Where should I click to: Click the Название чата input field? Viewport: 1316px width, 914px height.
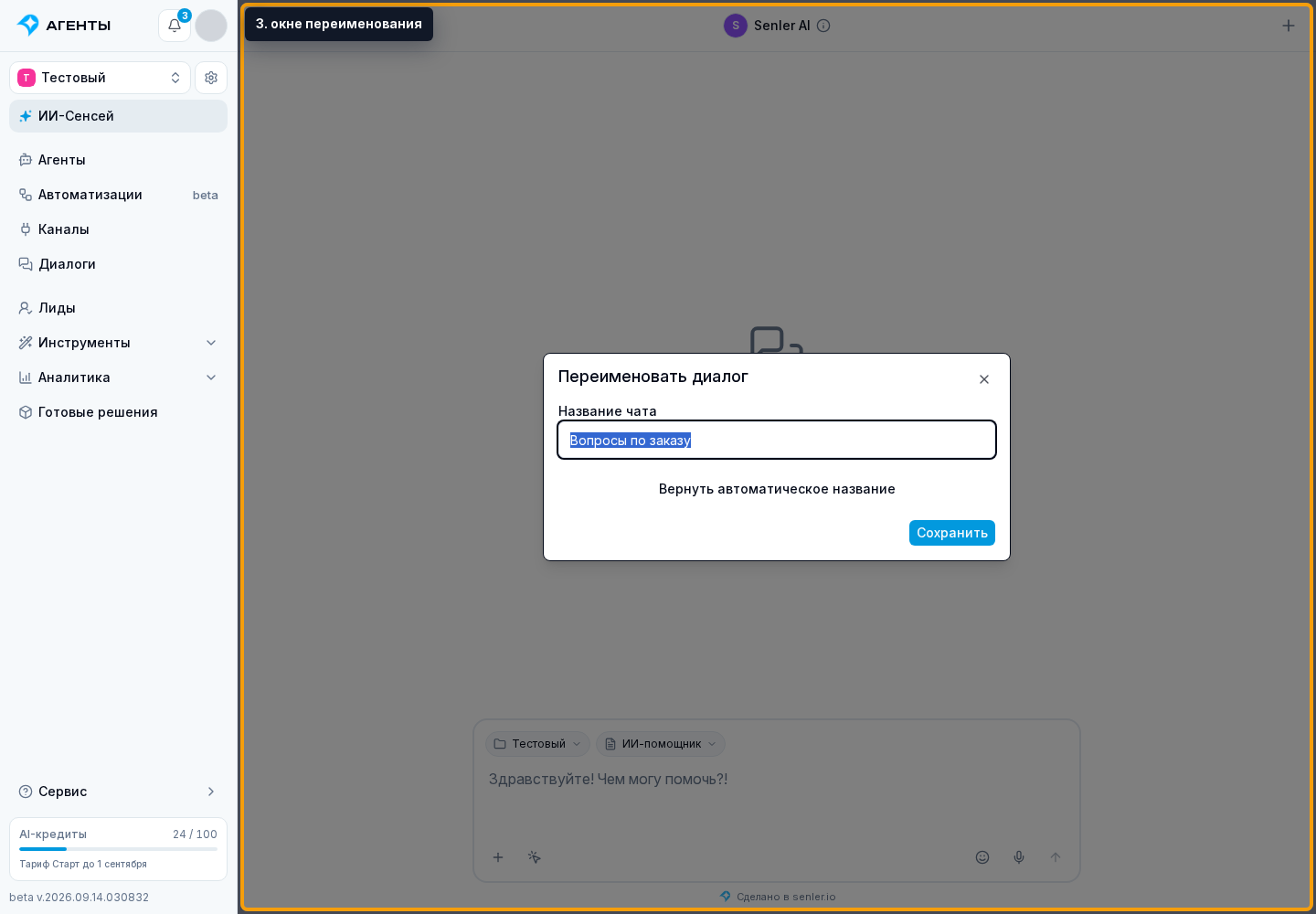(777, 440)
